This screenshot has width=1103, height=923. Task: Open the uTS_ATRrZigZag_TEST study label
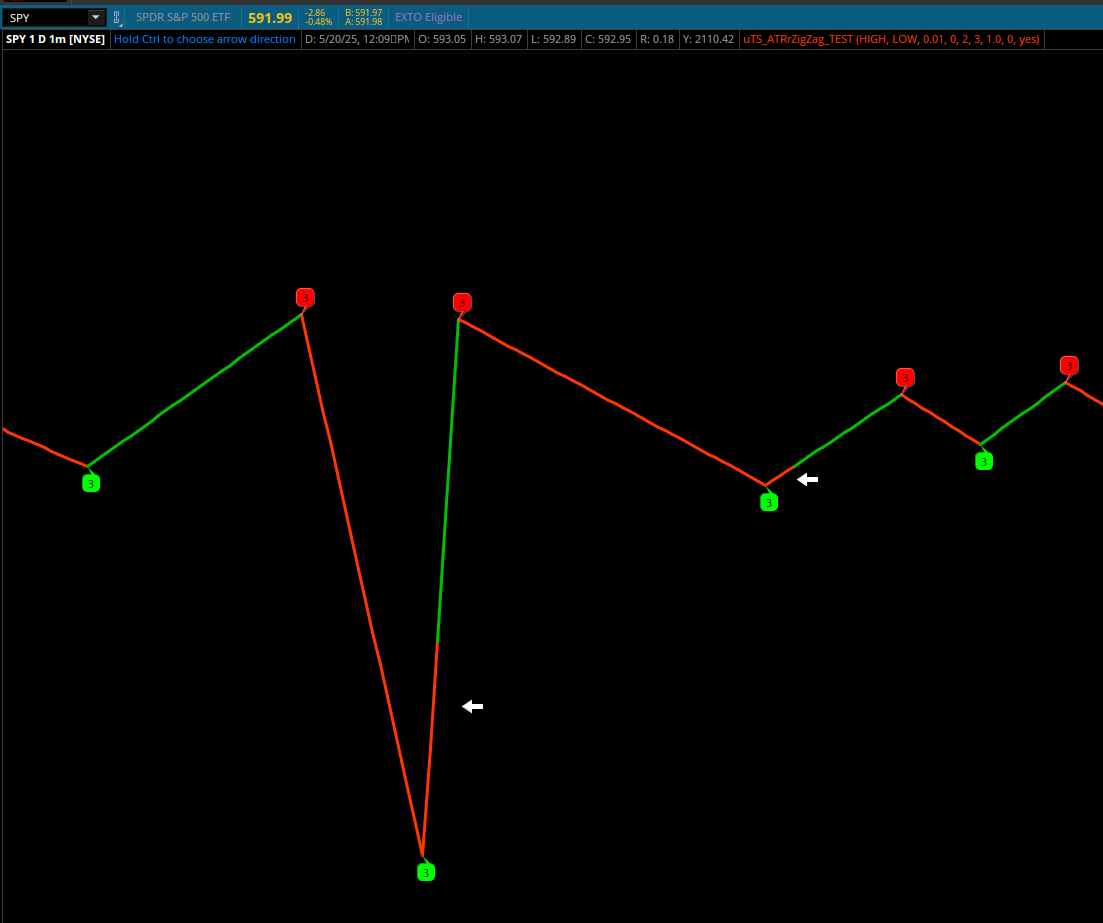(x=892, y=39)
